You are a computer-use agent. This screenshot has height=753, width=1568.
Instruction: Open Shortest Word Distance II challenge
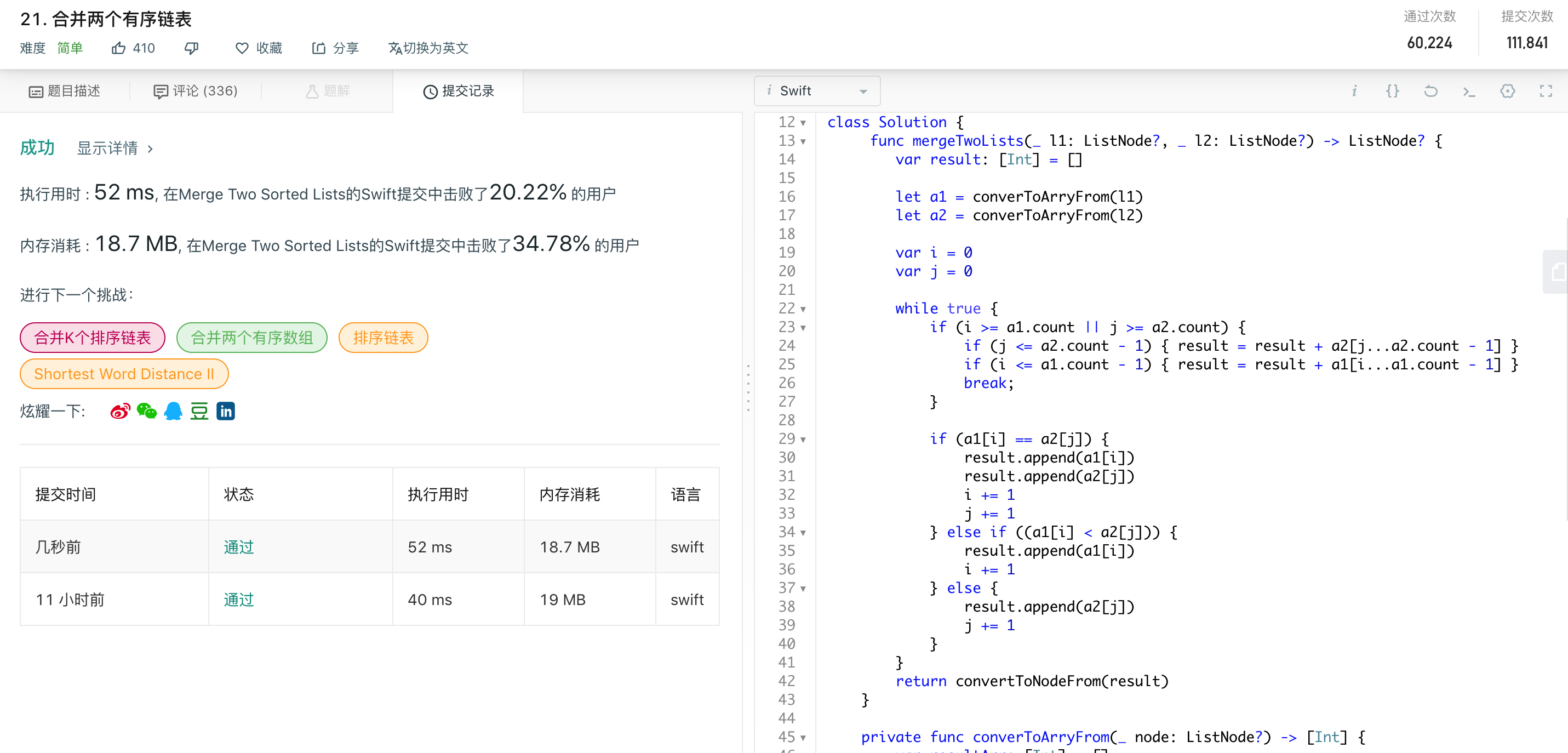tap(124, 374)
